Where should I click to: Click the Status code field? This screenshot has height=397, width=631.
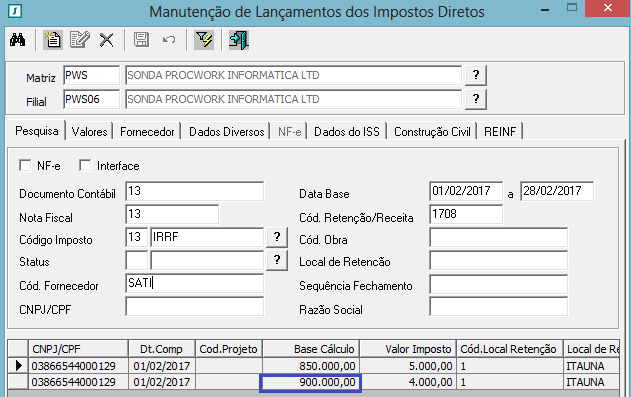click(x=136, y=261)
